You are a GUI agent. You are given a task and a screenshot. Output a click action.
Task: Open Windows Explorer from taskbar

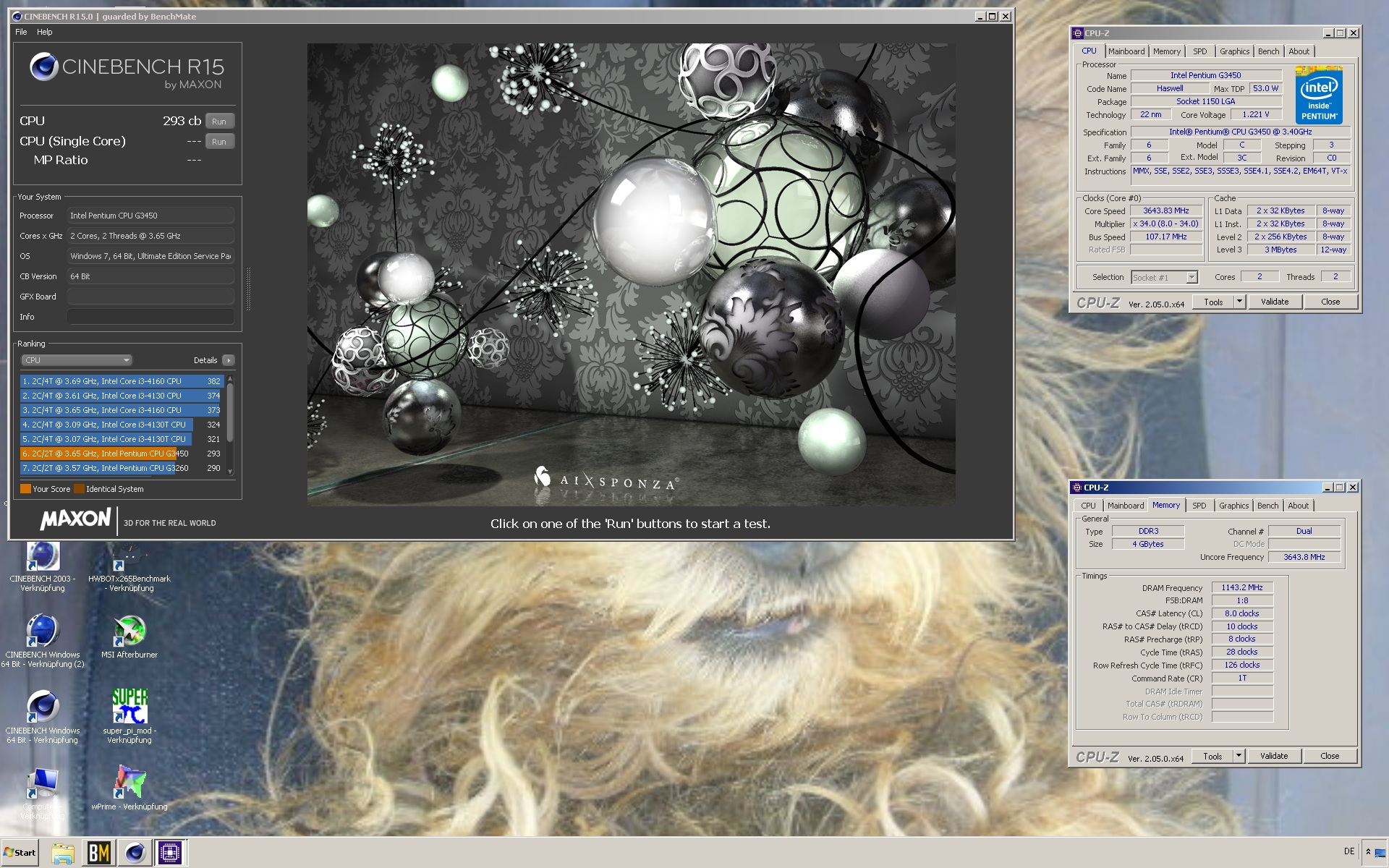(63, 853)
